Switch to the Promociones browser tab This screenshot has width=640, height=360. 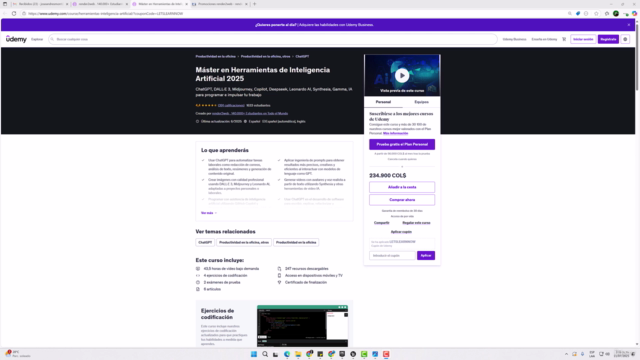pyautogui.click(x=220, y=4)
